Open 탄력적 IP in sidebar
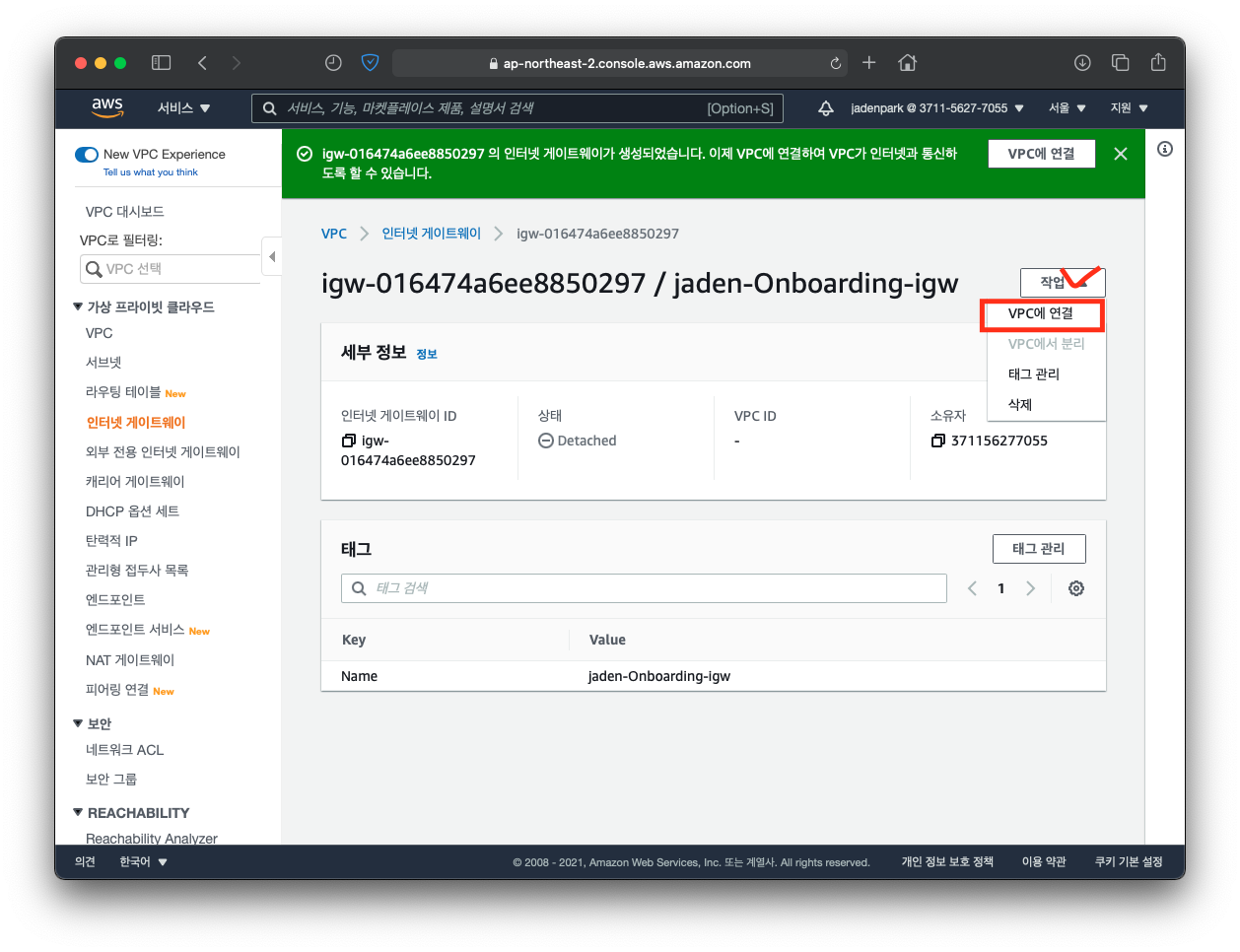1240x952 pixels. click(x=111, y=540)
